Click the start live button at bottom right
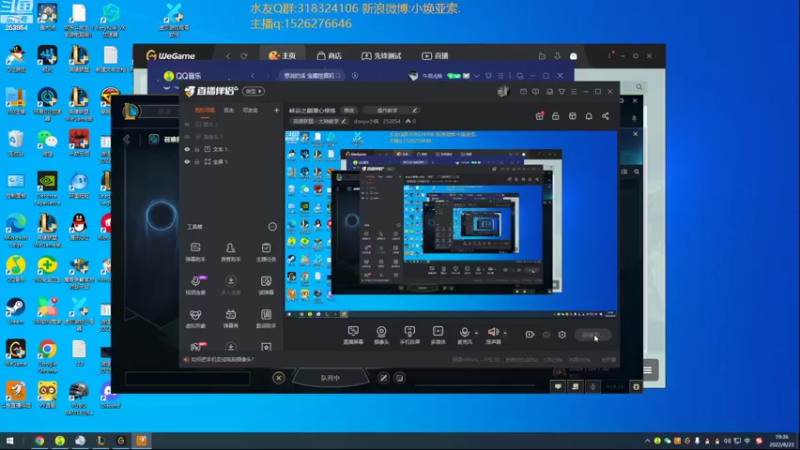The height and width of the screenshot is (450, 800). coord(592,335)
